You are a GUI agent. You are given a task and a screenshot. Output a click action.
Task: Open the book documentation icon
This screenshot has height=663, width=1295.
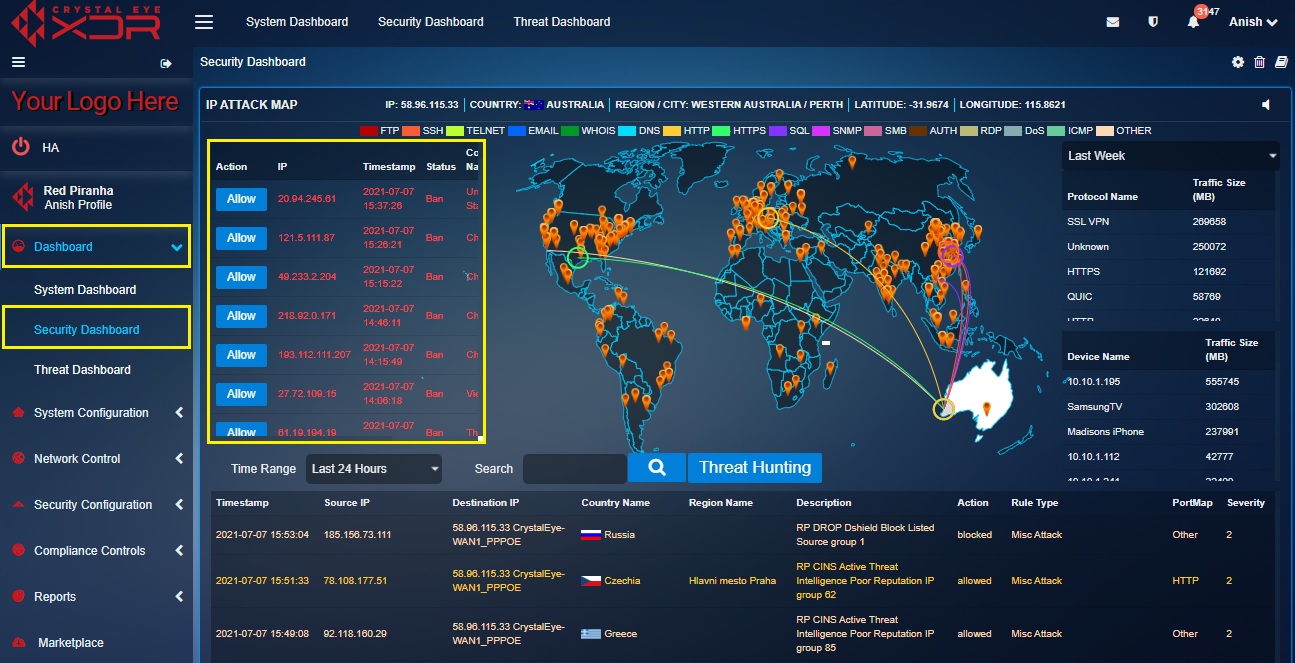1281,62
